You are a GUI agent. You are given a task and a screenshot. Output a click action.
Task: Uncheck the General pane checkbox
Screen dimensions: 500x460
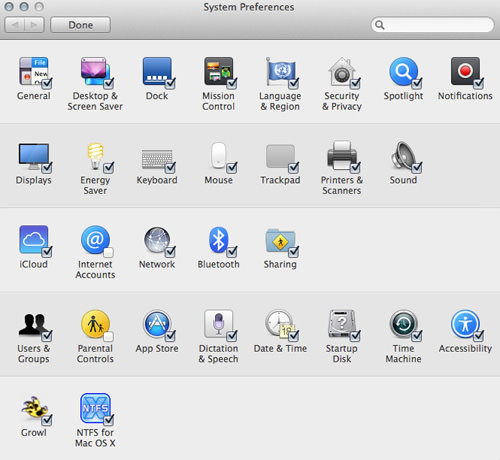pyautogui.click(x=47, y=83)
